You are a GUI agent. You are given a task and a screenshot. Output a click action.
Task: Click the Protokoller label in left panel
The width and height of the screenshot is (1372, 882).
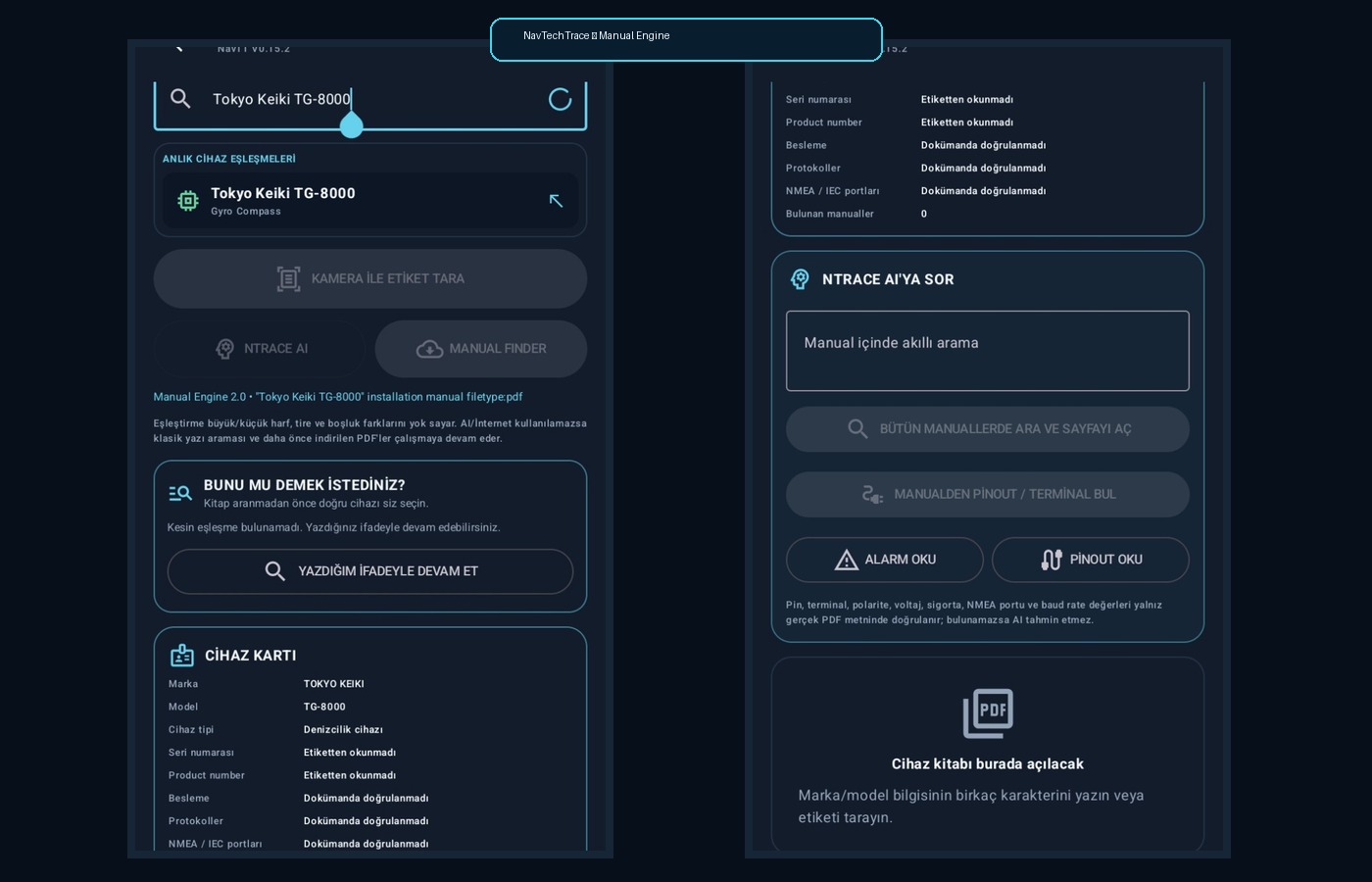[x=196, y=821]
